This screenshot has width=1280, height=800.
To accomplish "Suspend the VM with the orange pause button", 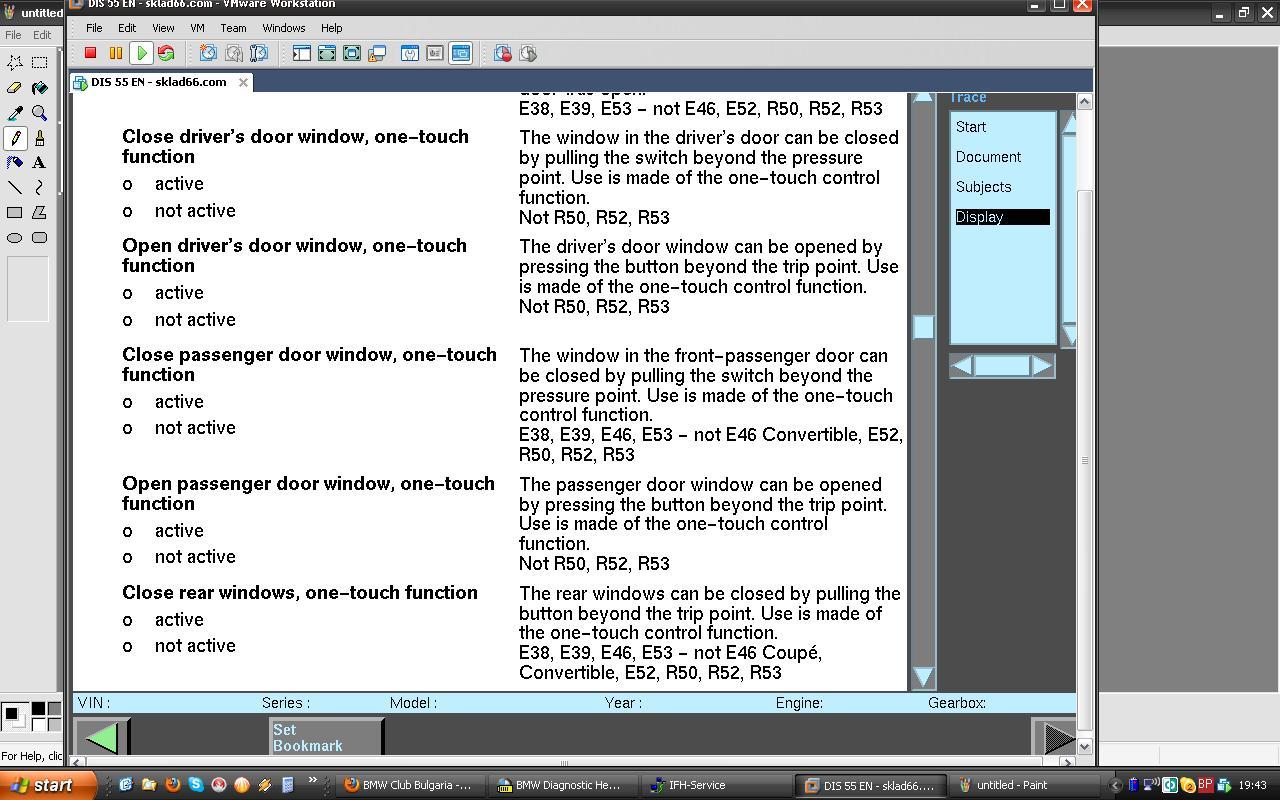I will pos(115,53).
